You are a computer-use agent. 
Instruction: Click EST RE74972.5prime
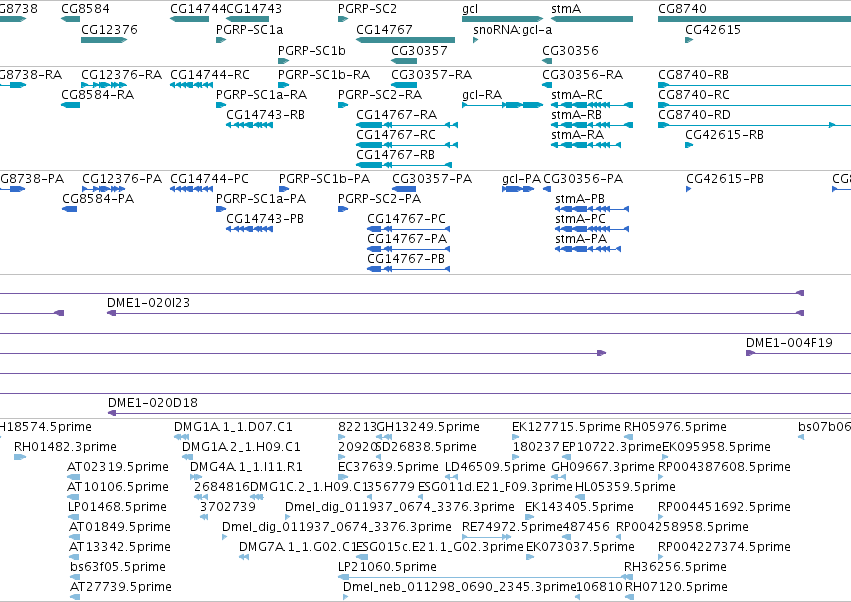(512, 527)
